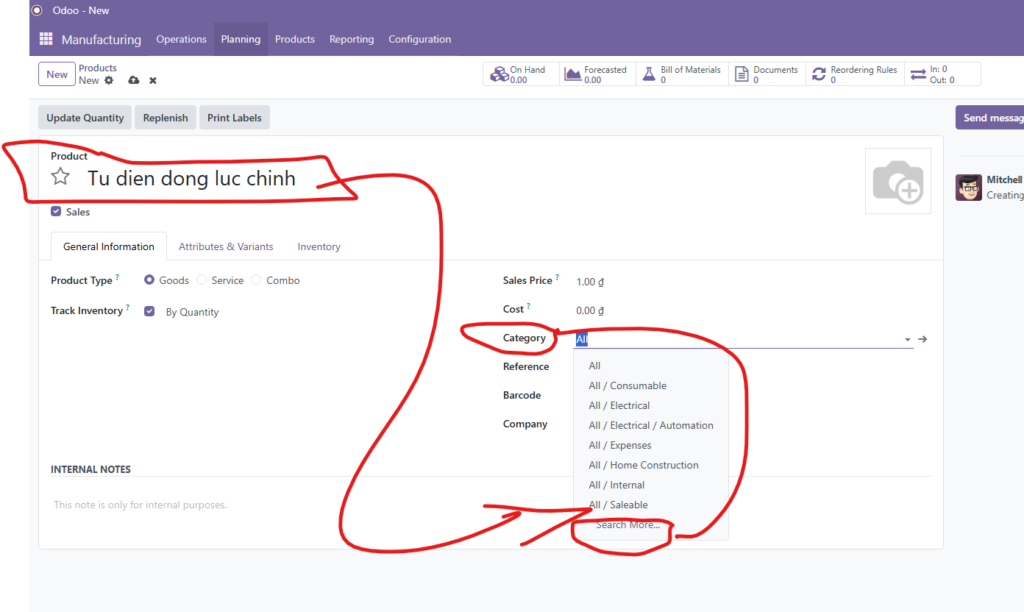The image size is (1024, 612).
Task: Upload product image via camera icon
Action: (897, 182)
